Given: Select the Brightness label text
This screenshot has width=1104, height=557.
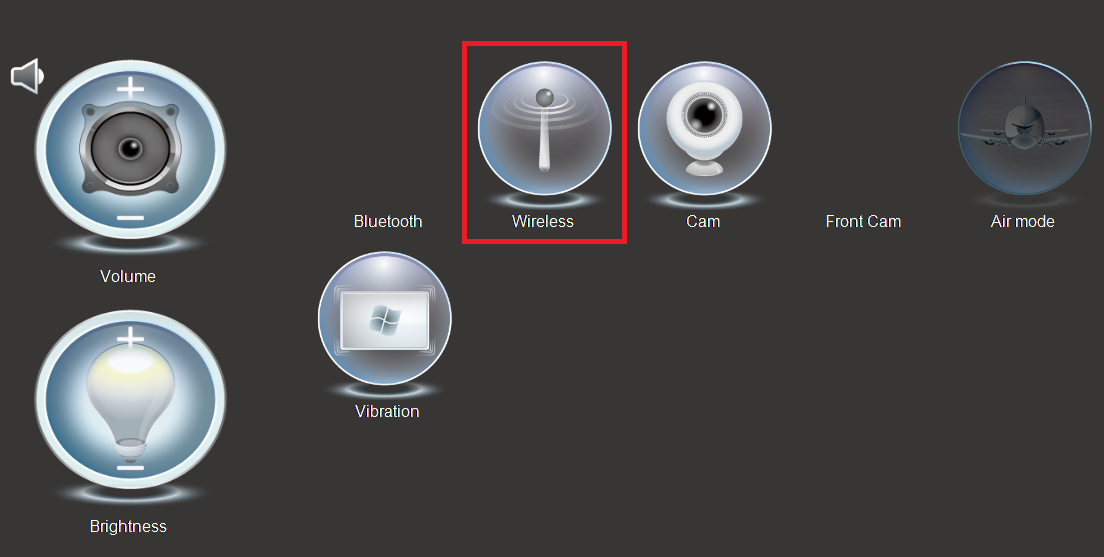Looking at the screenshot, I should tap(128, 526).
